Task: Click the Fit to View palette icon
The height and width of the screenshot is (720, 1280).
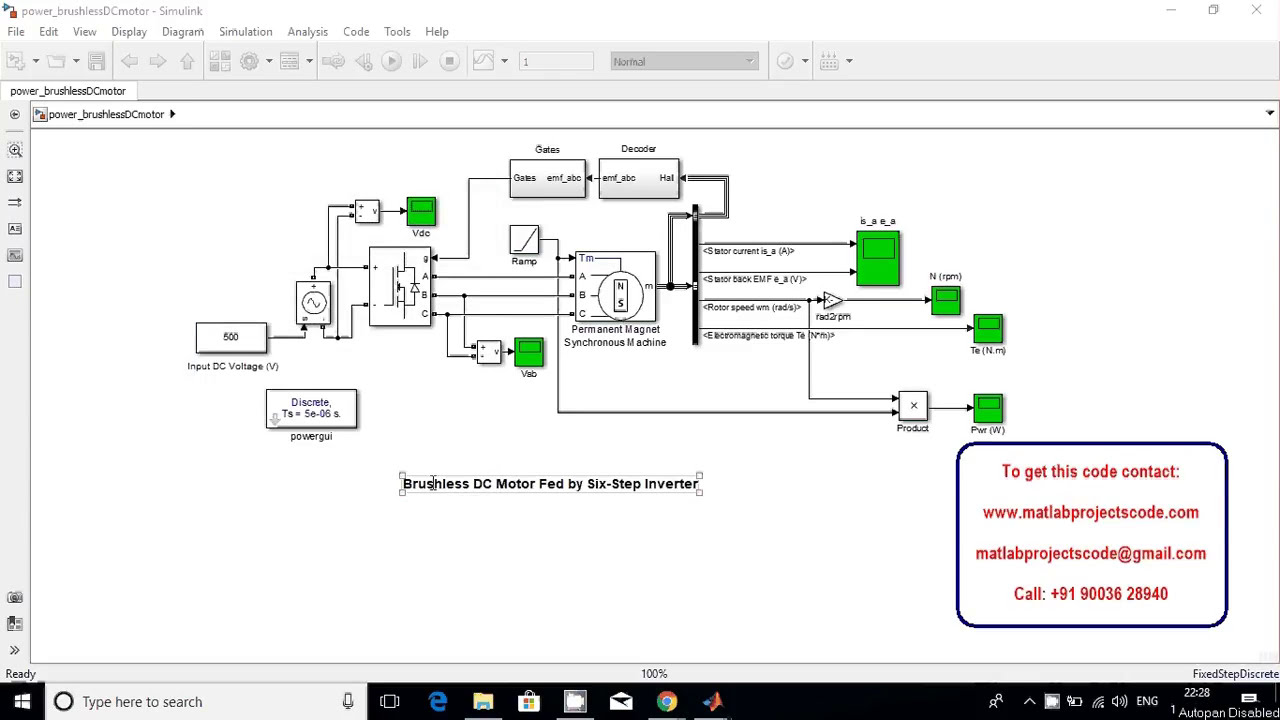Action: (15, 176)
